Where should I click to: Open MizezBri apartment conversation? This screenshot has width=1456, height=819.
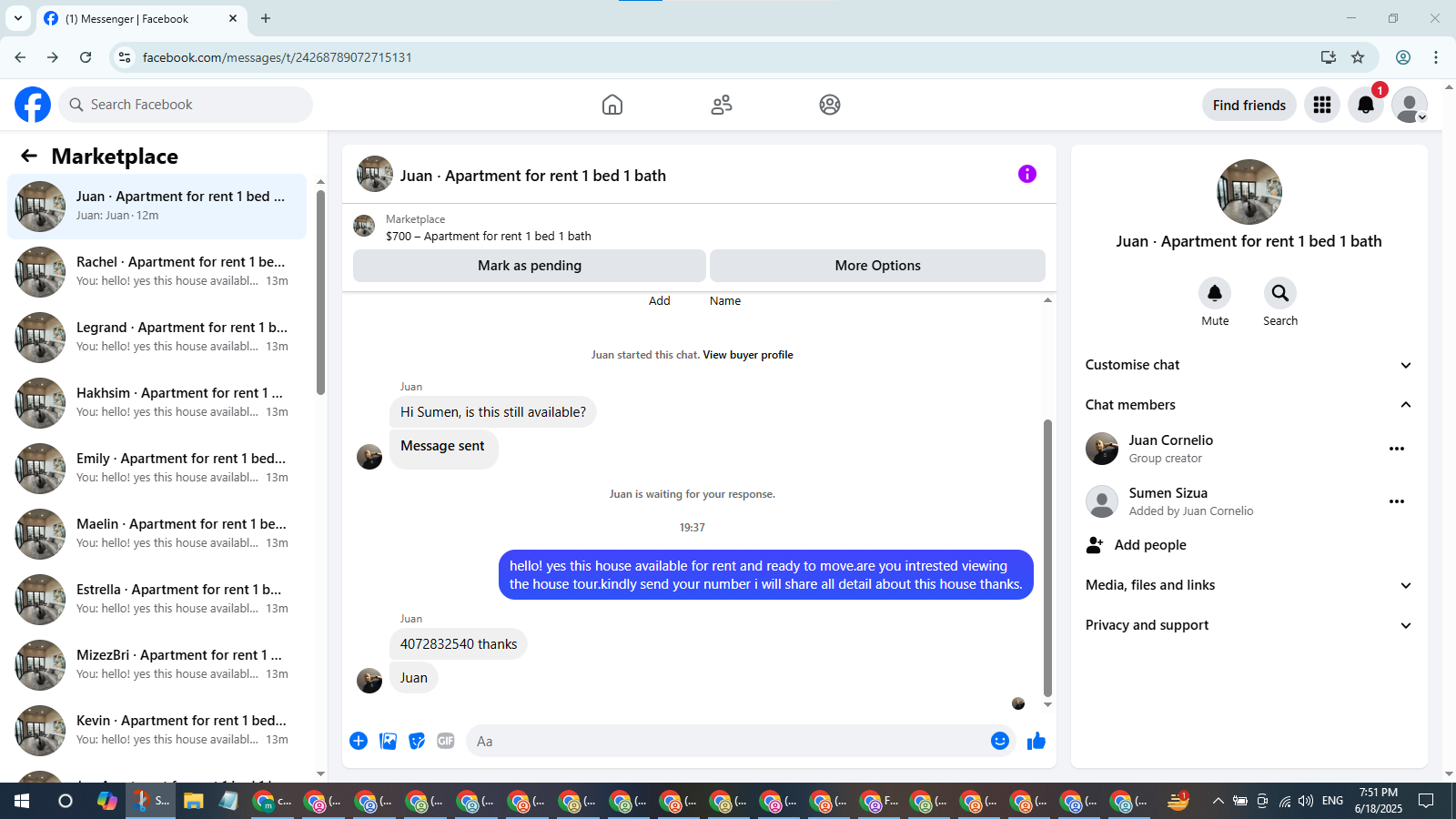click(x=157, y=665)
